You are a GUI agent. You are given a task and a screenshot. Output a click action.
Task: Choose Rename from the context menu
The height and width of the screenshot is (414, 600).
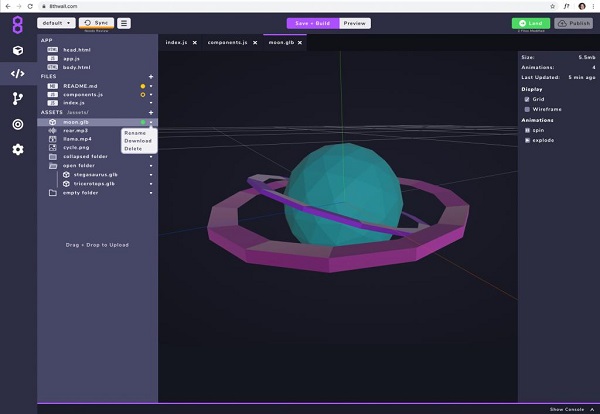tap(135, 133)
